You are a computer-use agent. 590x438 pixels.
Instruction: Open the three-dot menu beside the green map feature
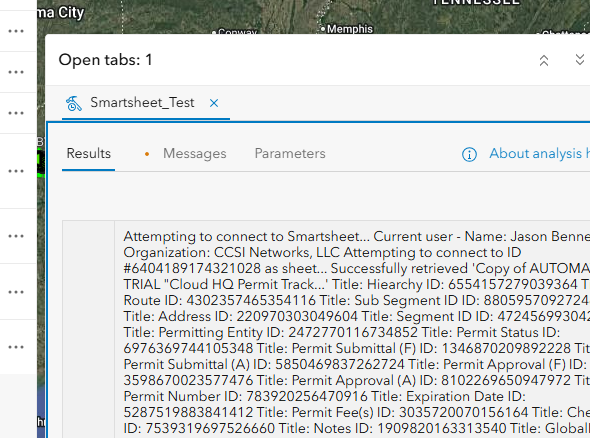[x=16, y=171]
